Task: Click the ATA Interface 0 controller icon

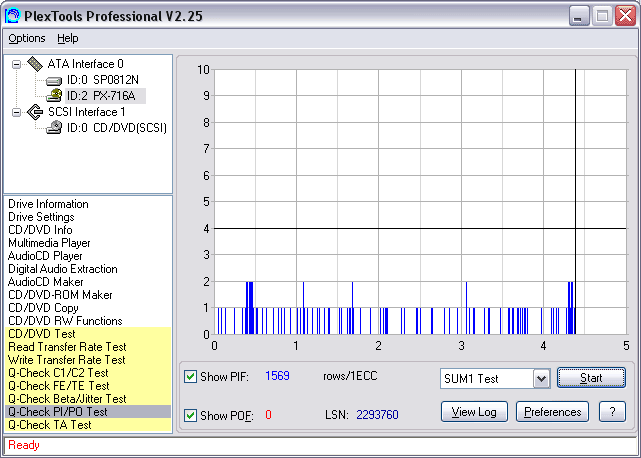Action: [x=35, y=64]
